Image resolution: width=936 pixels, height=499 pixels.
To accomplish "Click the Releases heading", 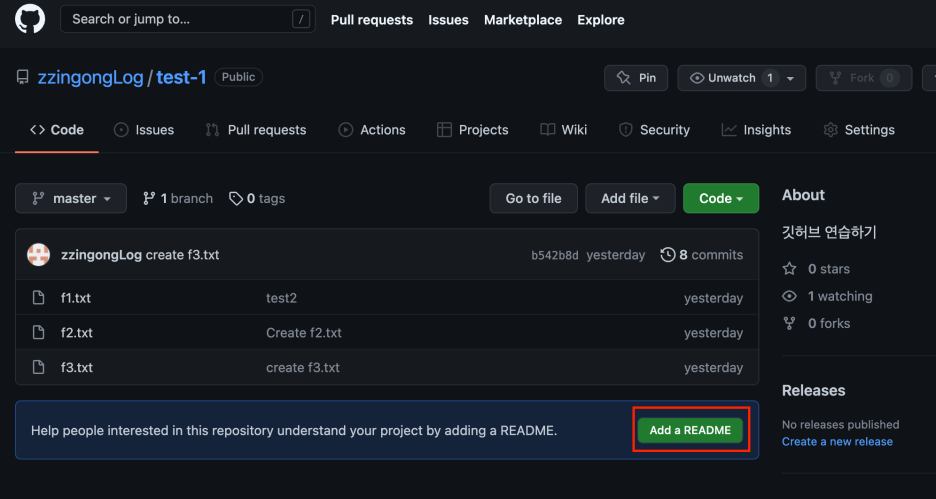I will (x=814, y=390).
